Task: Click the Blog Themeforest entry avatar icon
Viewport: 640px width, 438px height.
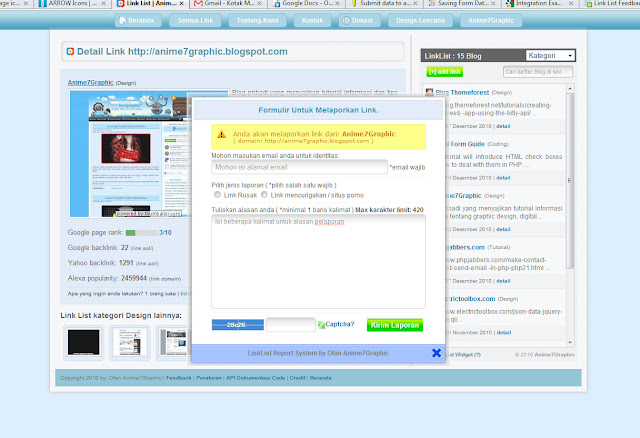Action: pyautogui.click(x=429, y=92)
